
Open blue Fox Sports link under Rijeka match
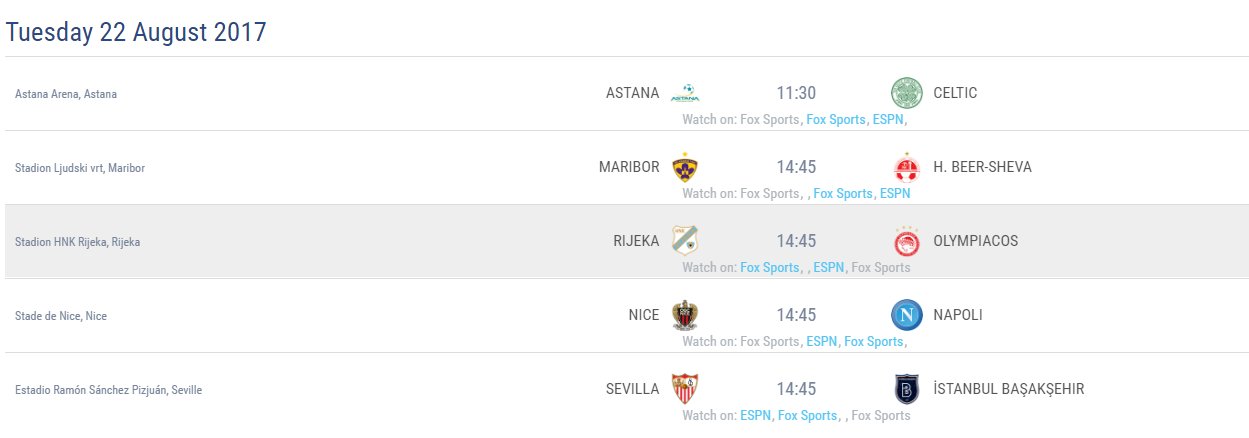tap(769, 267)
